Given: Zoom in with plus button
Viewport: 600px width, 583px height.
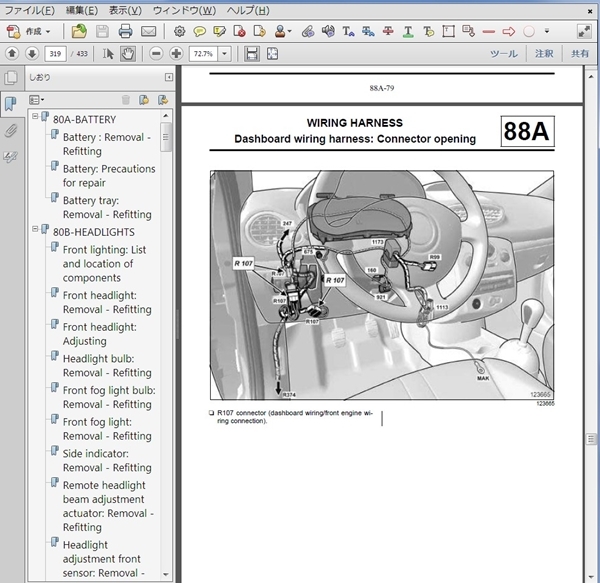Looking at the screenshot, I should pos(176,54).
